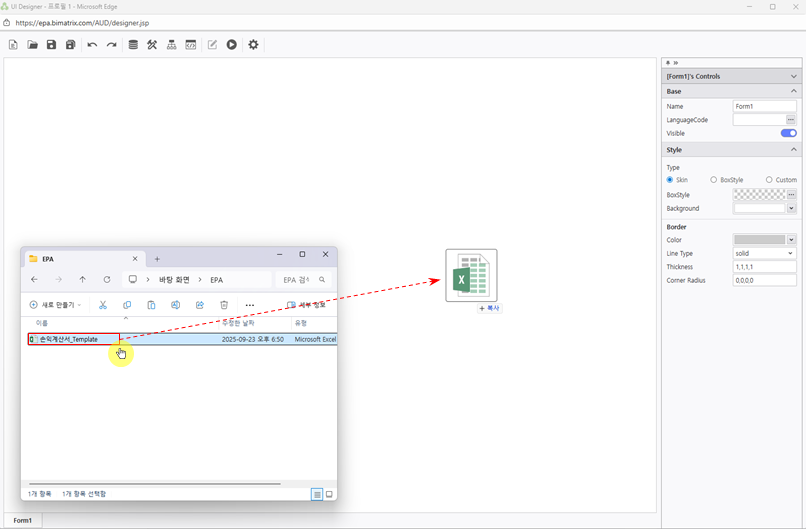The image size is (806, 529).
Task: Open the database stack icon
Action: coord(133,45)
